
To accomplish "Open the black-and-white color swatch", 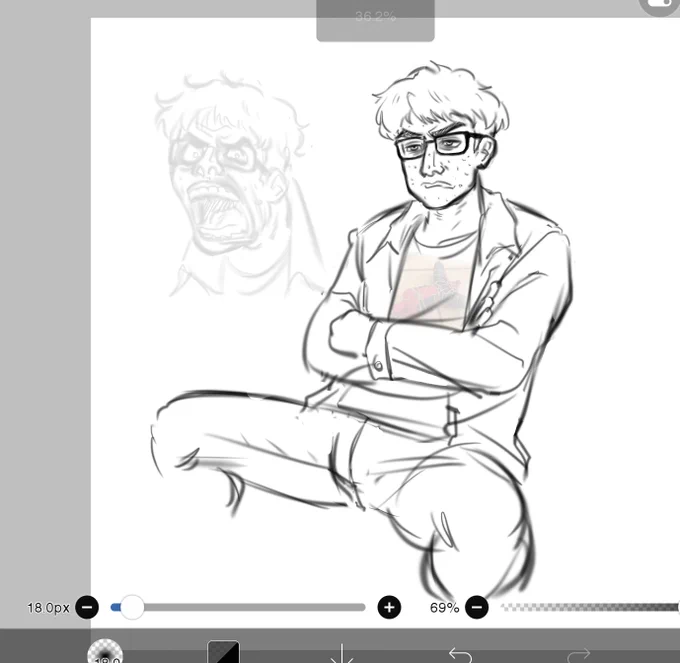I will [x=223, y=652].
